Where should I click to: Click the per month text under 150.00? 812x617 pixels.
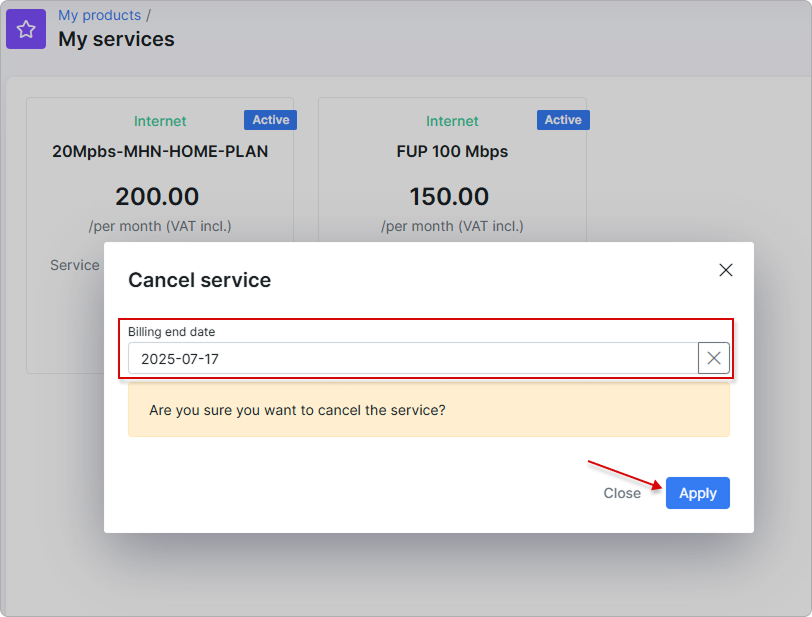coord(452,226)
